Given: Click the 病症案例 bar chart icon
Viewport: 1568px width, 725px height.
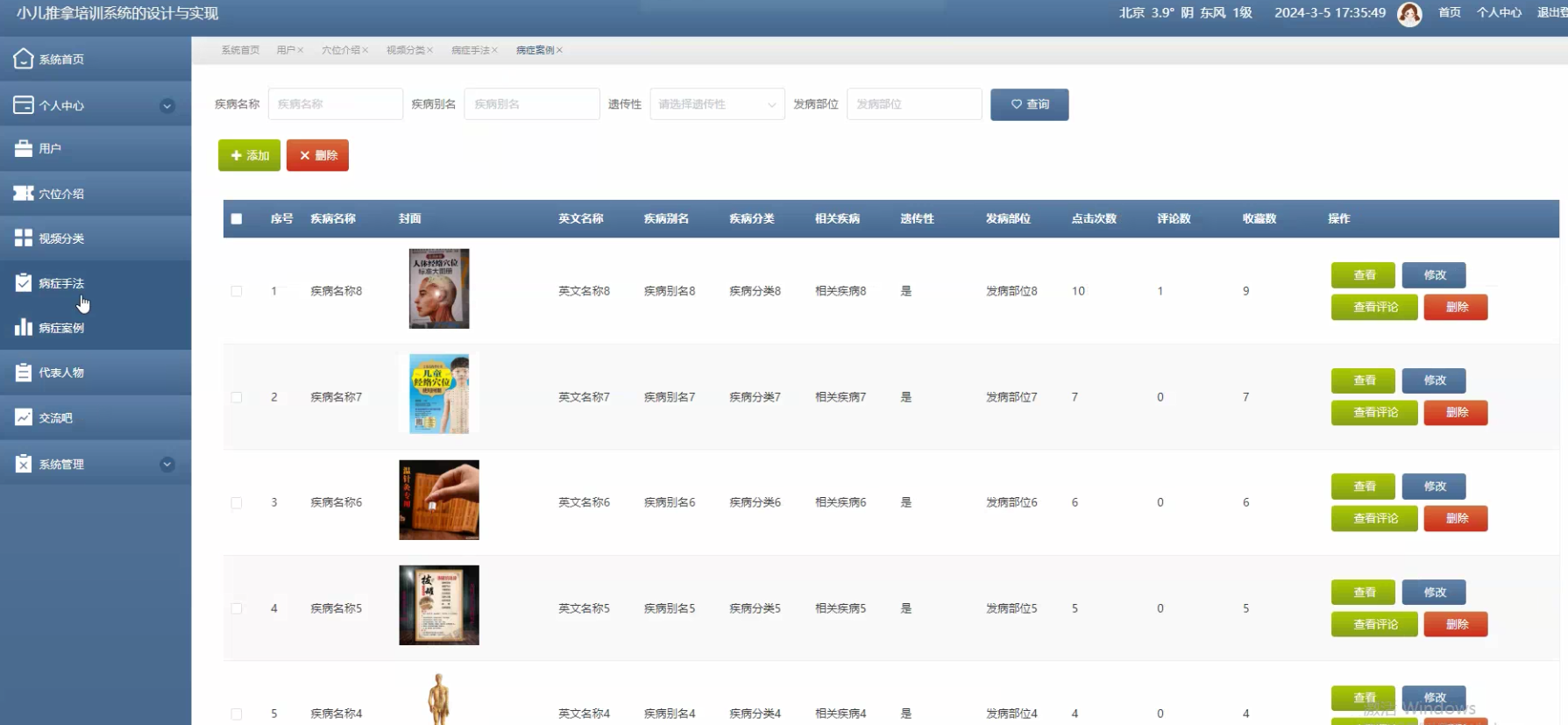Looking at the screenshot, I should 24,327.
